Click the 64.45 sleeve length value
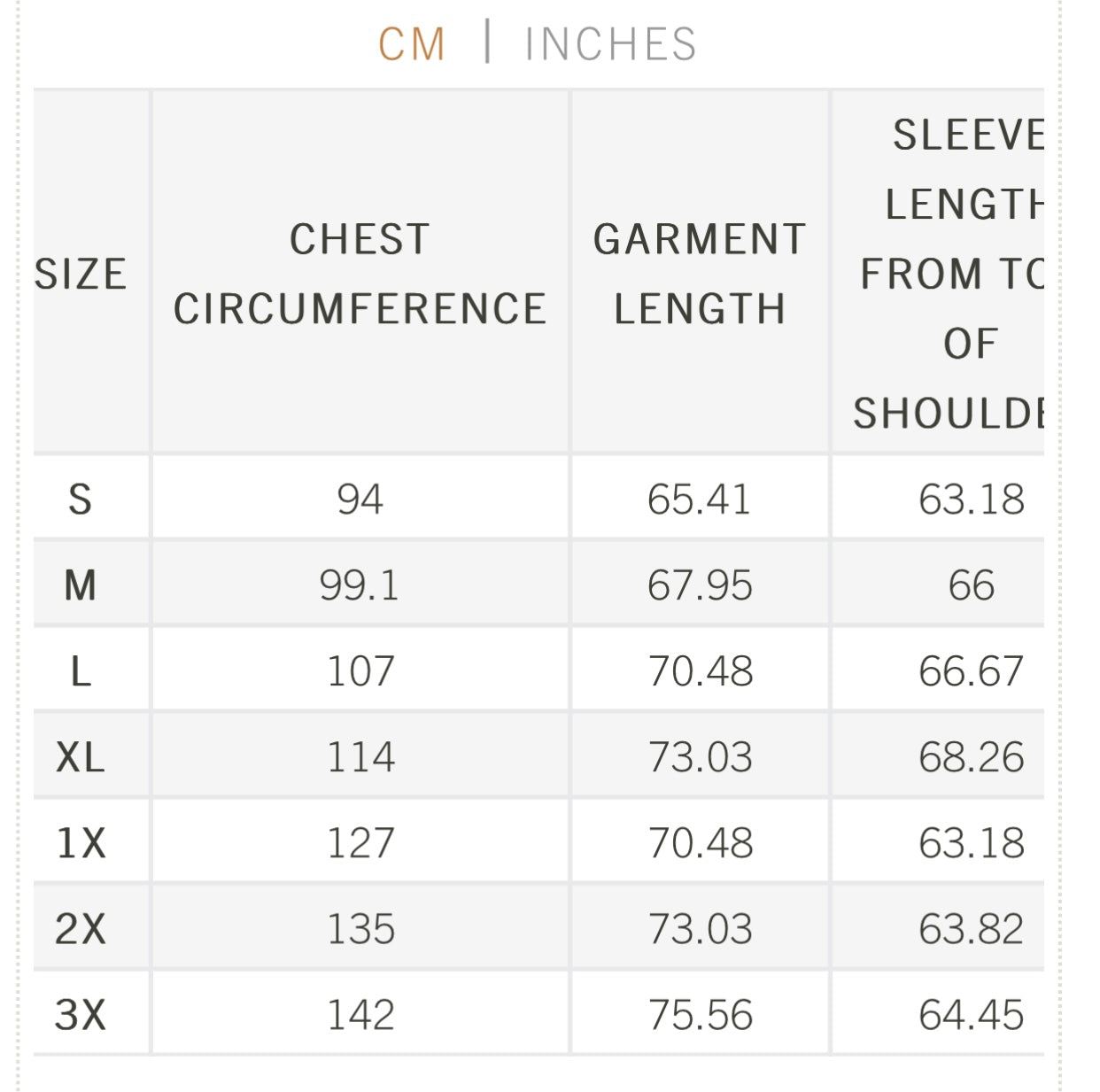Viewport: 1100px width, 1092px height. (x=971, y=1014)
